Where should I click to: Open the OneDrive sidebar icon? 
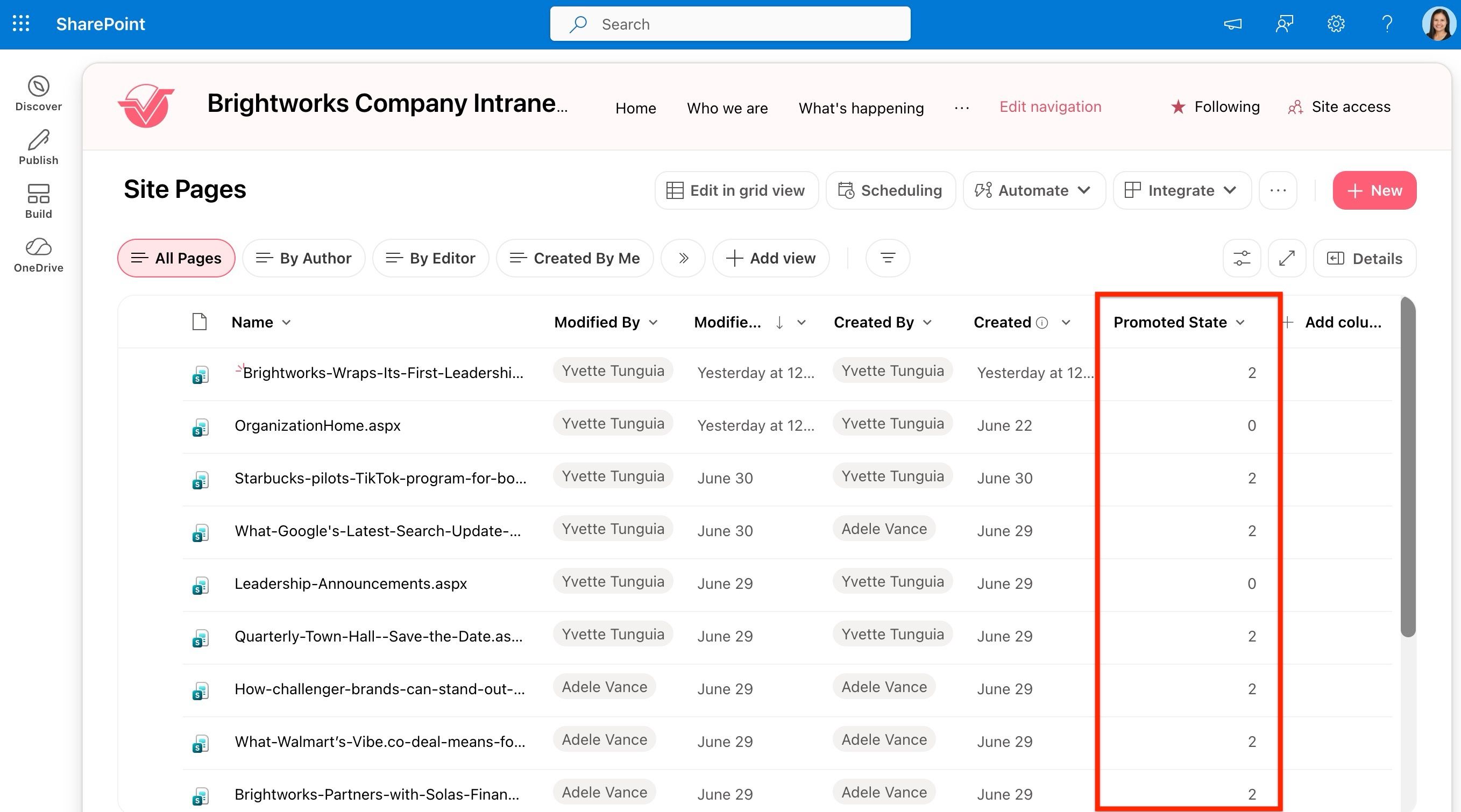point(39,255)
